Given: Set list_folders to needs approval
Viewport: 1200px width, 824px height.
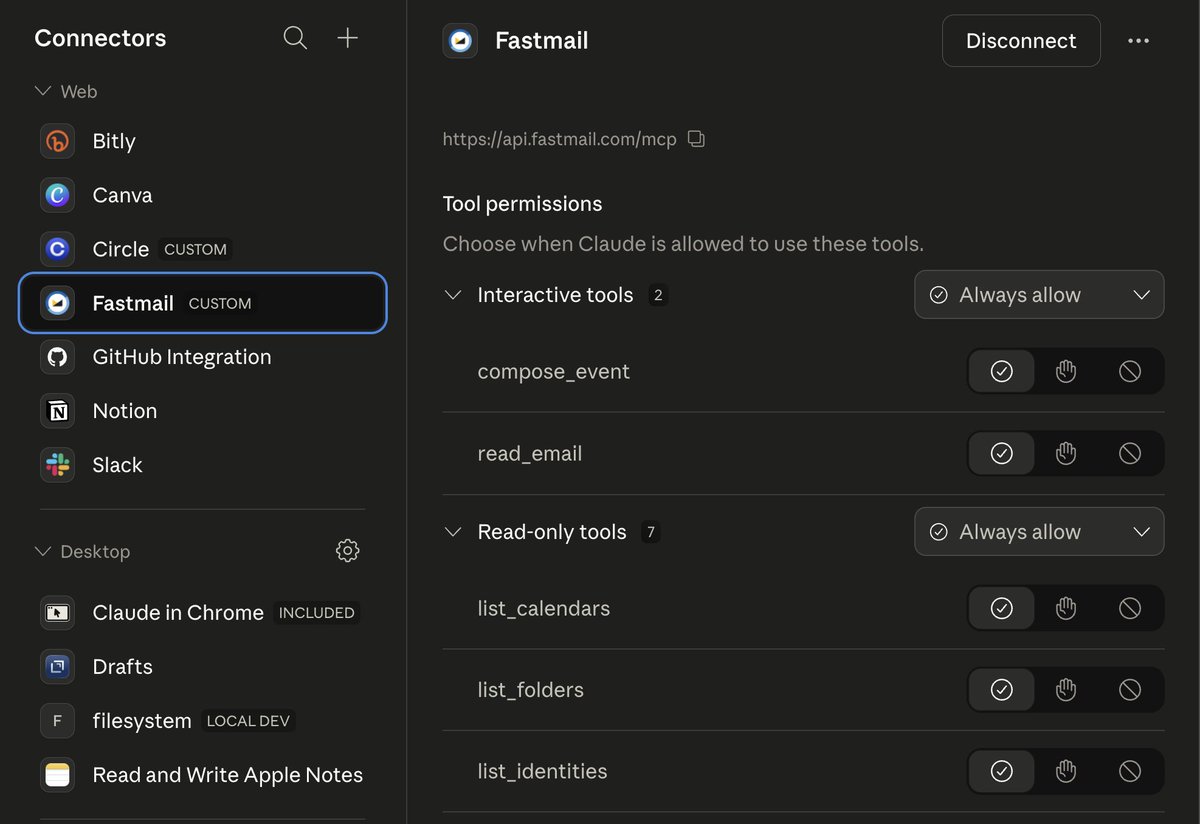Looking at the screenshot, I should click(1066, 690).
